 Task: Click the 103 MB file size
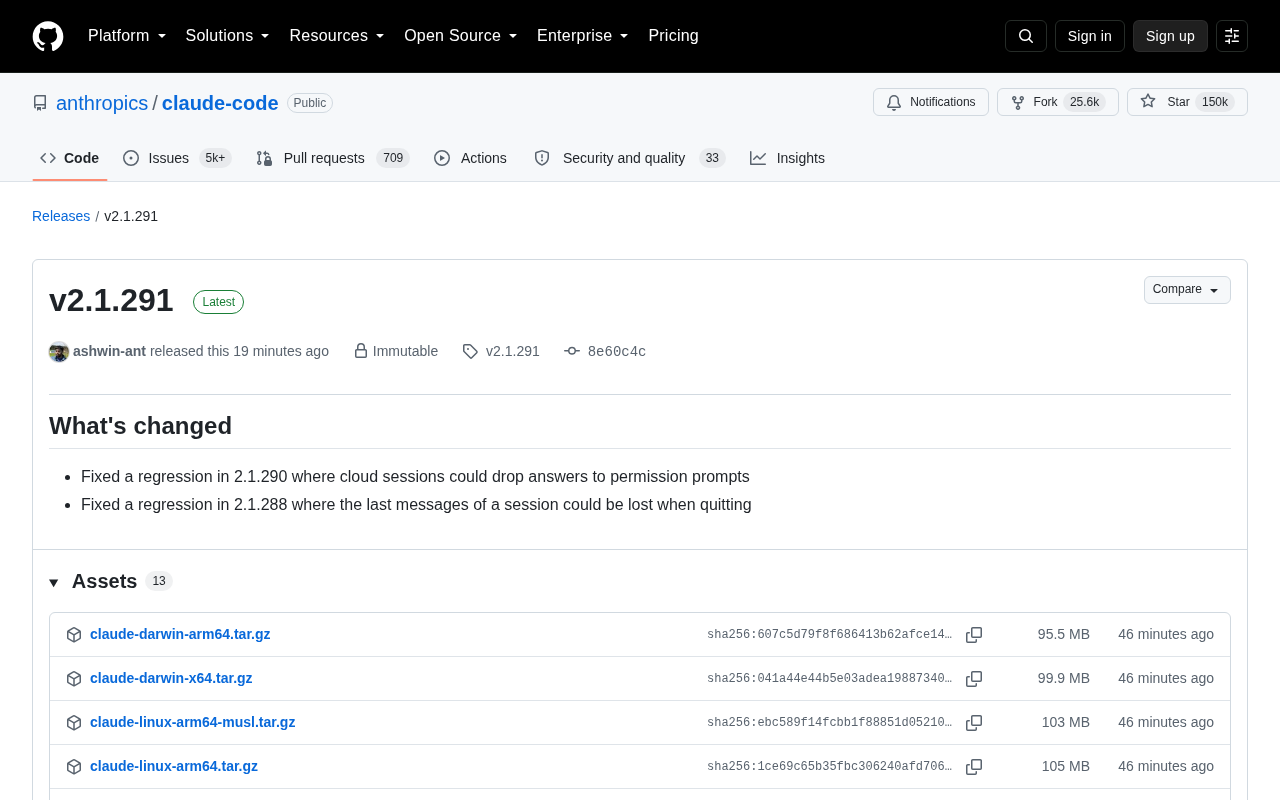pyautogui.click(x=1066, y=722)
